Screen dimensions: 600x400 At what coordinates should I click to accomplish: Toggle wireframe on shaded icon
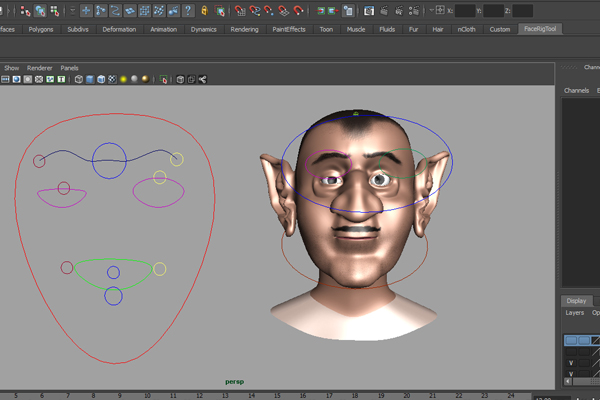click(x=101, y=79)
